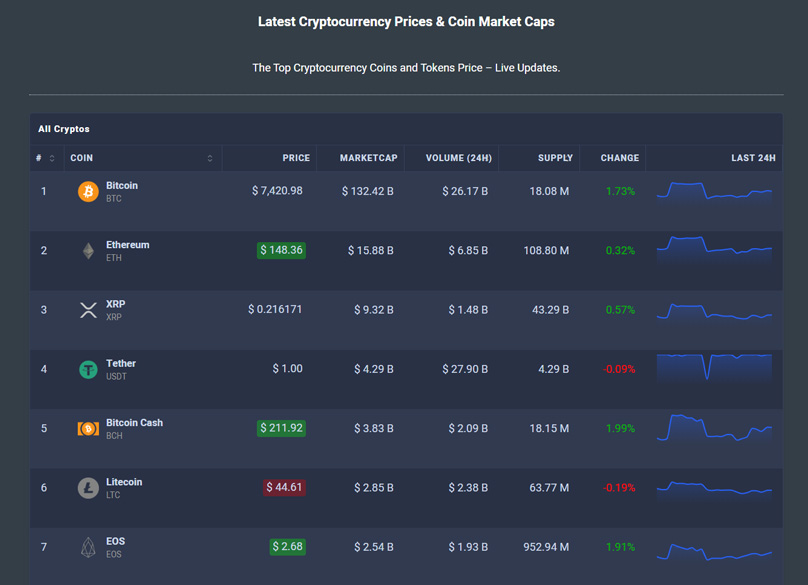Select Litecoin volume $ 2.38 B
The image size is (808, 585).
[468, 488]
